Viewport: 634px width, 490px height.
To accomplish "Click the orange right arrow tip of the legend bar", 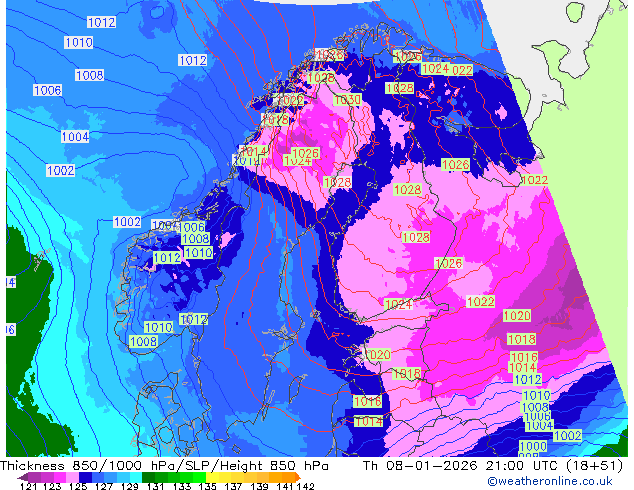I will point(298,477).
